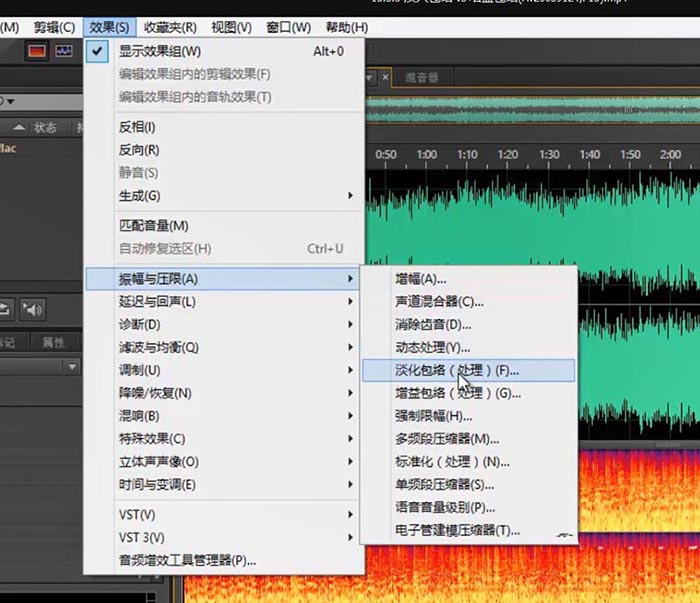Click the loop playback icon left of speaker

point(6,309)
